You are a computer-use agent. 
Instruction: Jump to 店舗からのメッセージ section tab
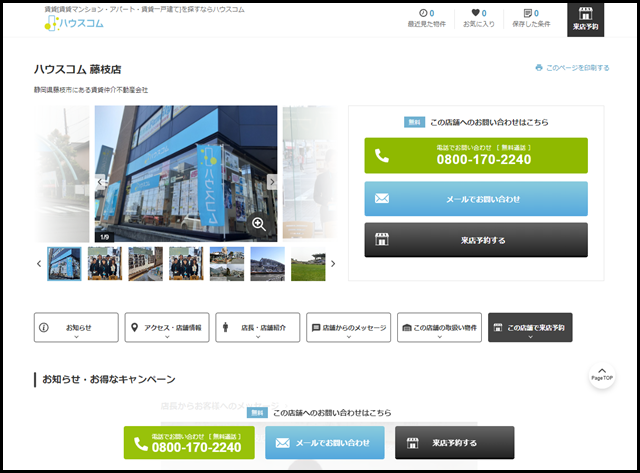click(349, 327)
